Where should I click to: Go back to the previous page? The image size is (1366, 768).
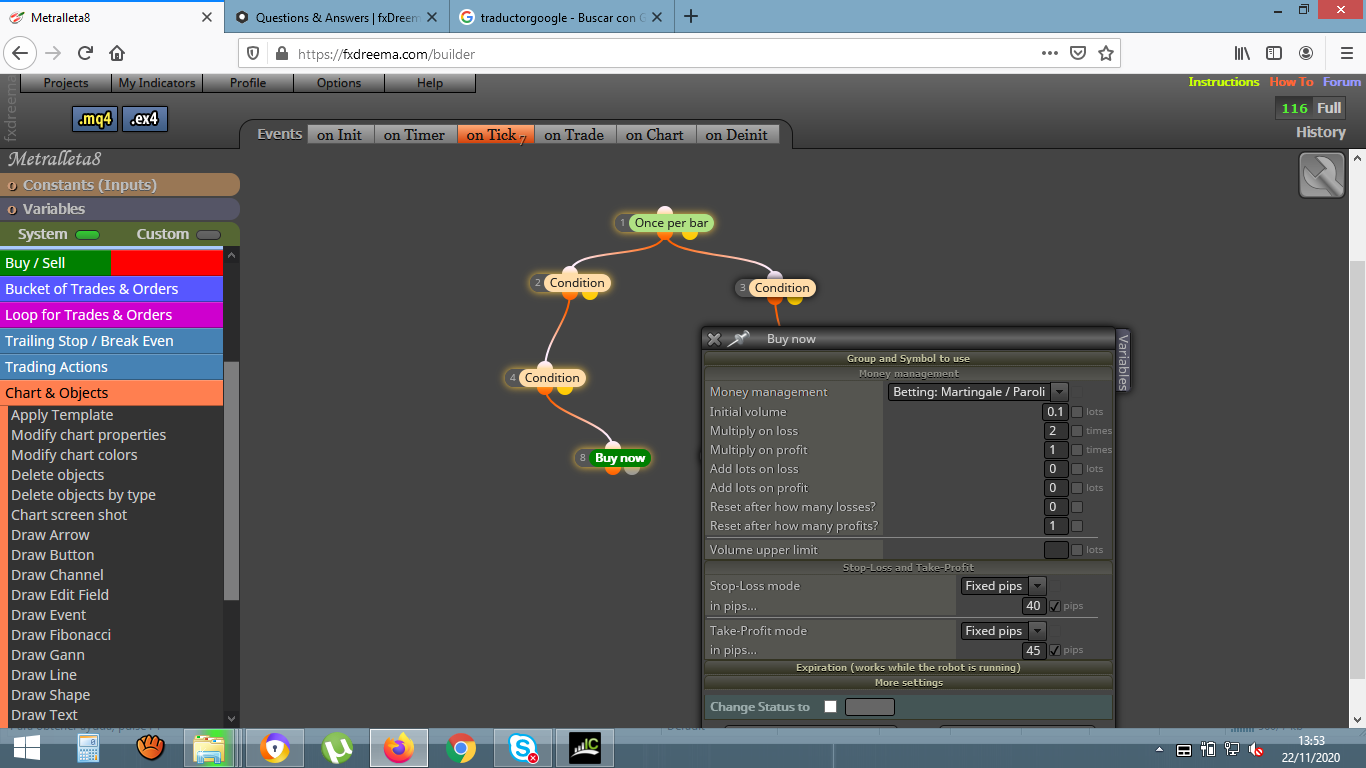pyautogui.click(x=20, y=53)
